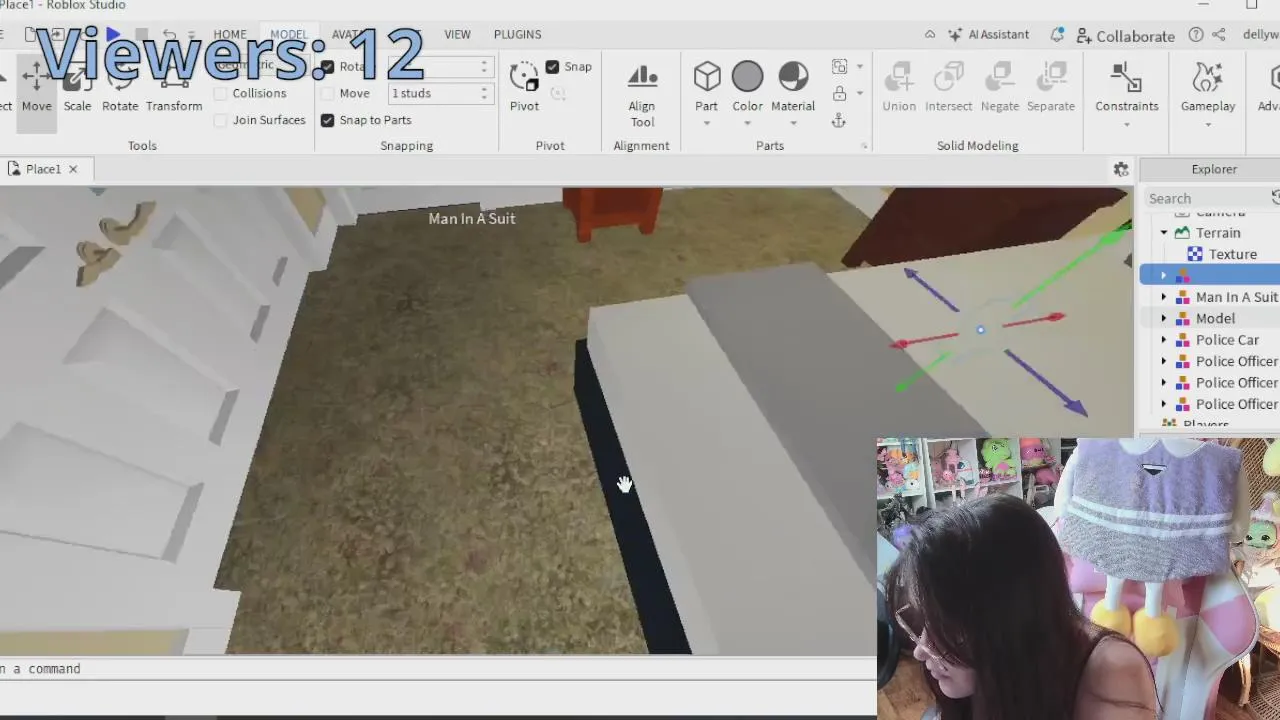Toggle the Anchor icon
Image resolution: width=1280 pixels, height=720 pixels.
tap(839, 120)
